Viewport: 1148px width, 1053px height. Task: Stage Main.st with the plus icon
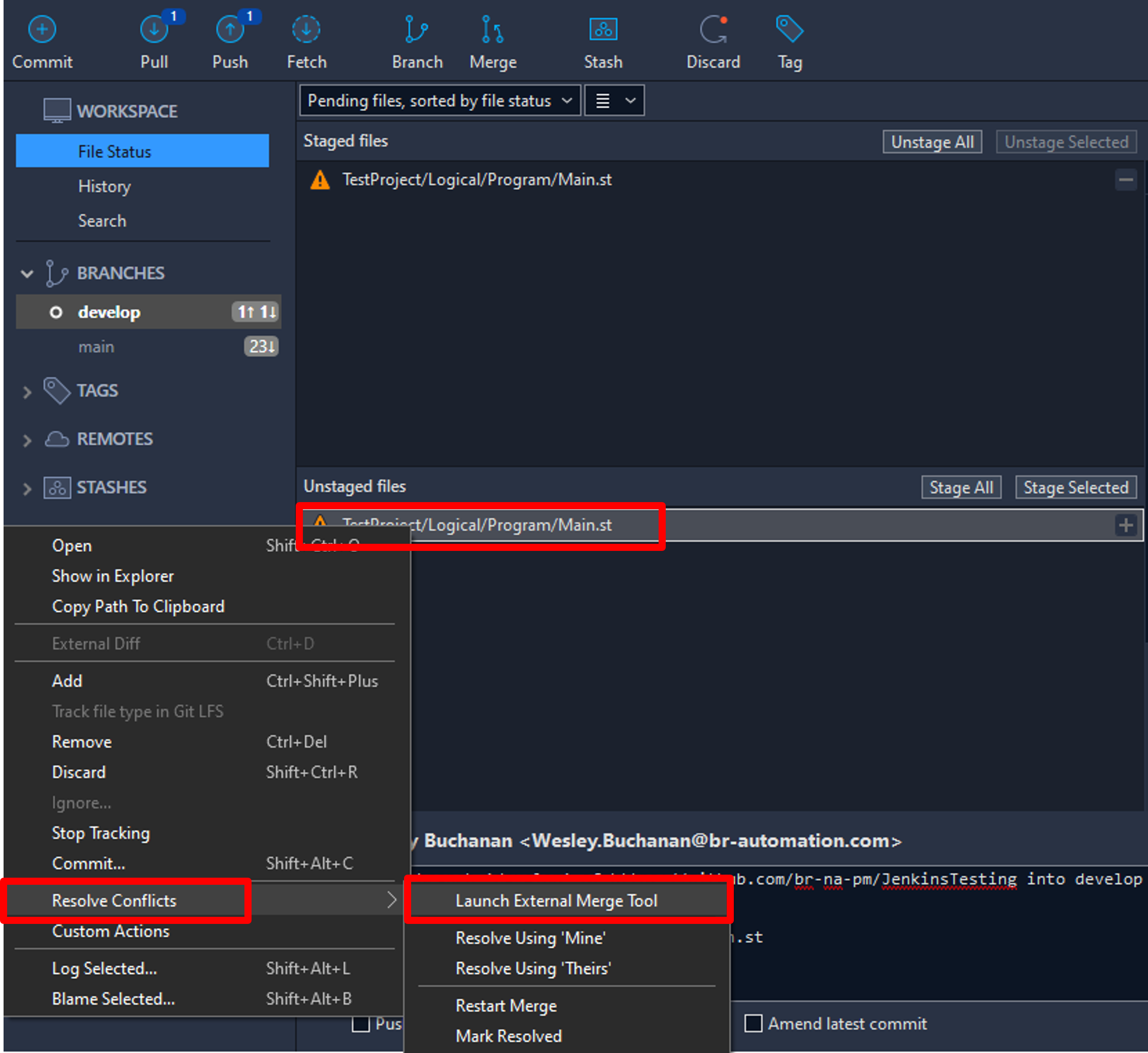coord(1126,525)
